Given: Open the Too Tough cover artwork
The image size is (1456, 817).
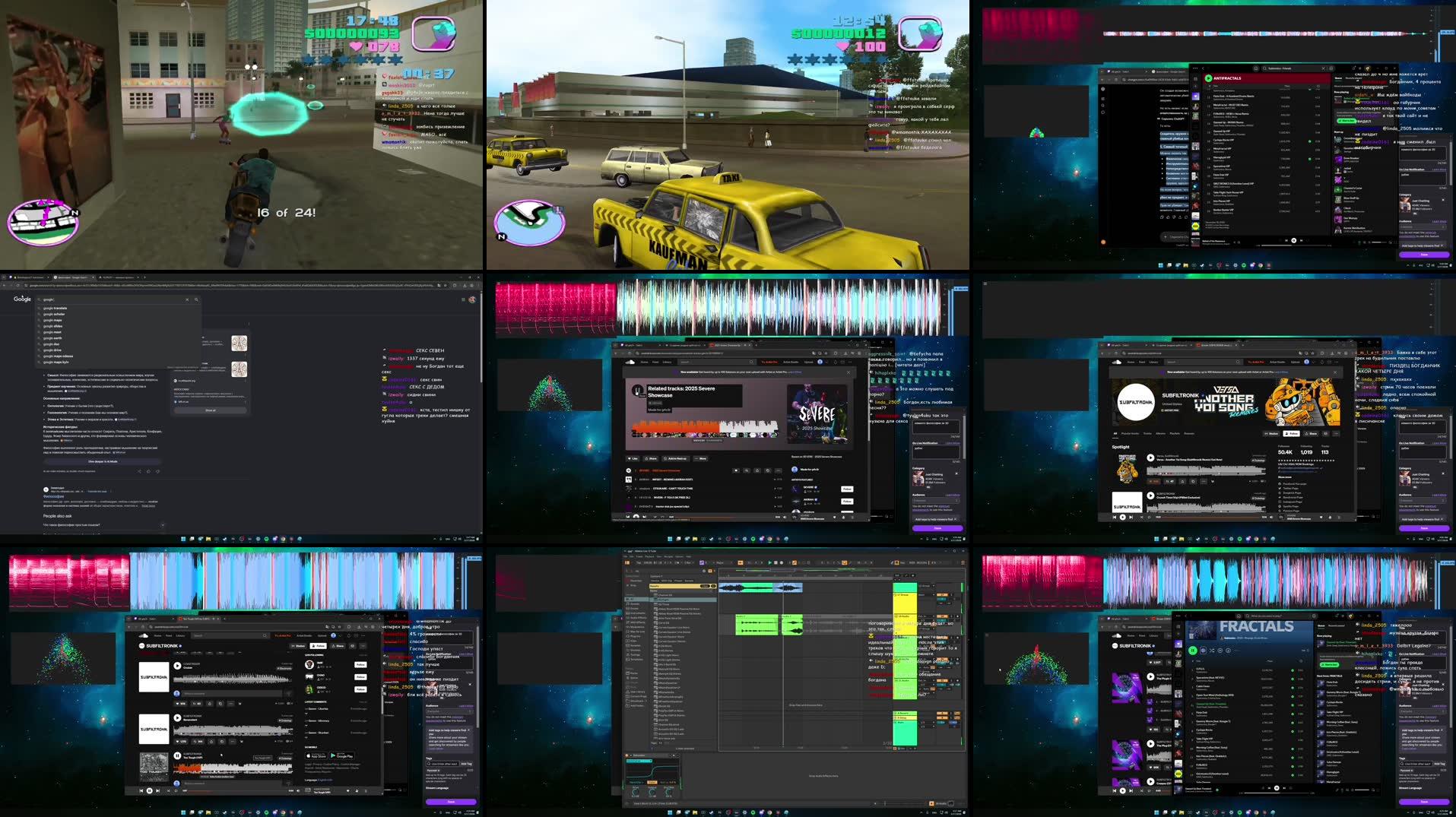Looking at the screenshot, I should coord(154,767).
